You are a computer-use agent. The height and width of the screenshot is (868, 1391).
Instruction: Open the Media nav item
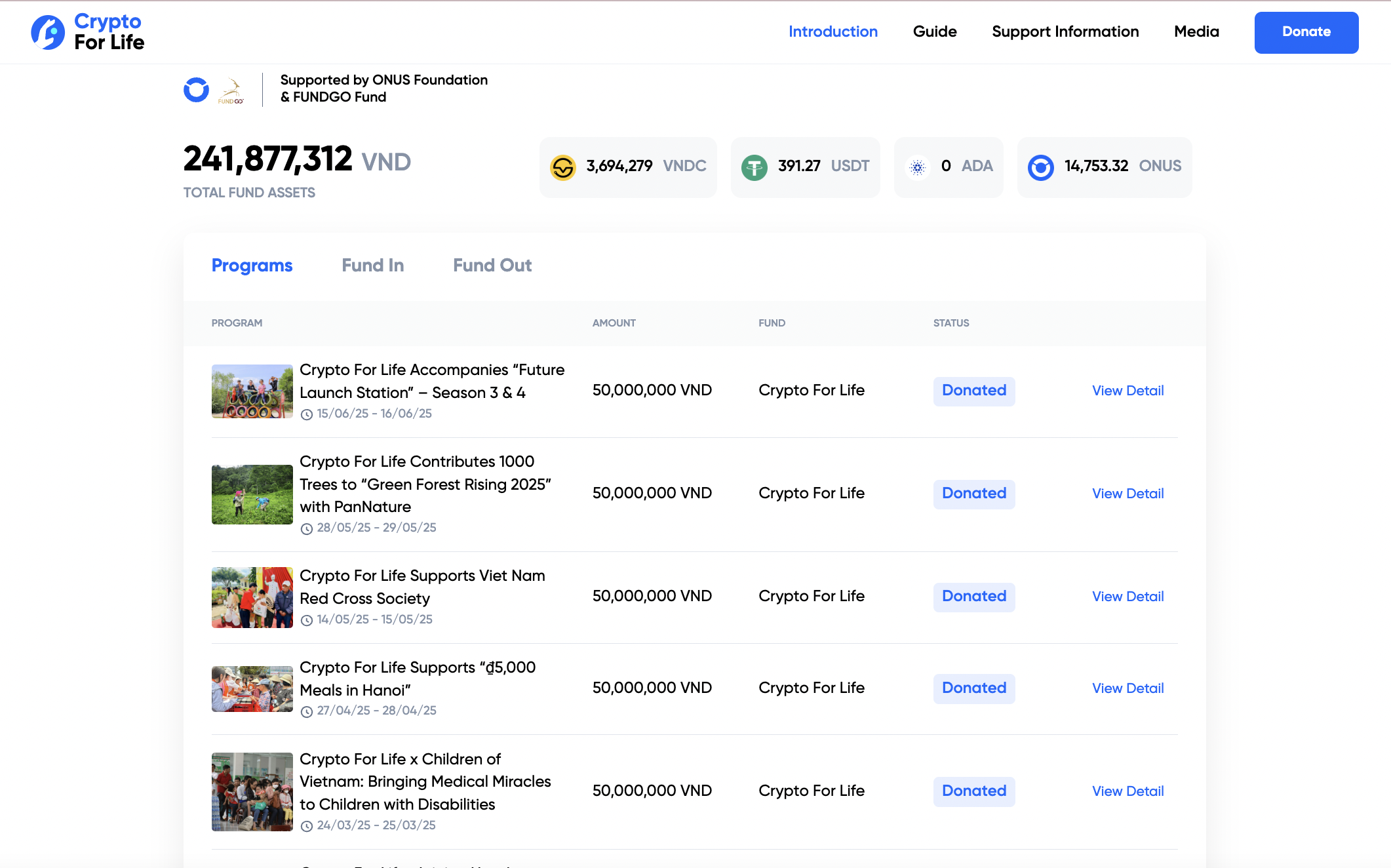(x=1196, y=31)
